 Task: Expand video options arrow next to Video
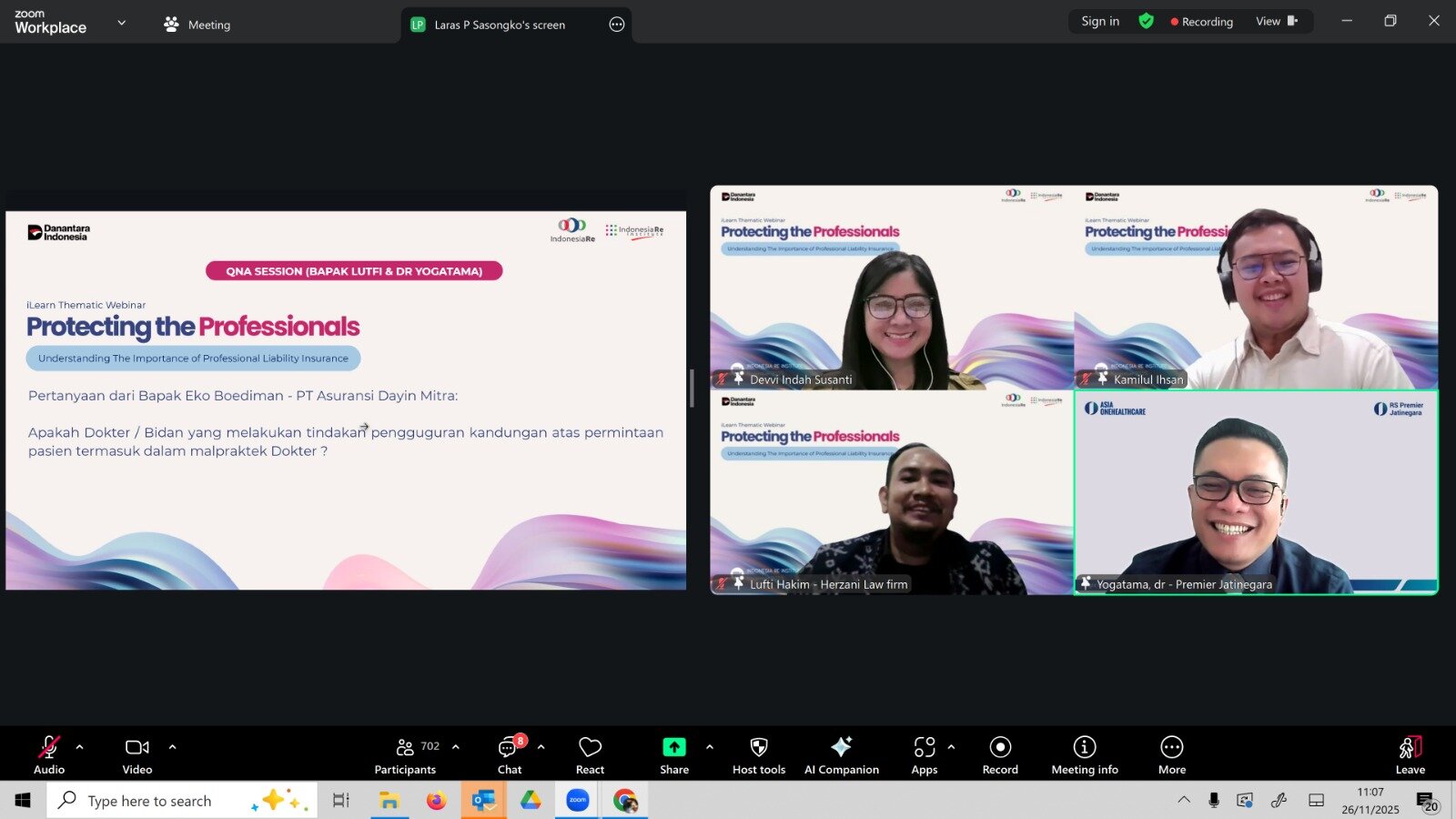tap(172, 747)
